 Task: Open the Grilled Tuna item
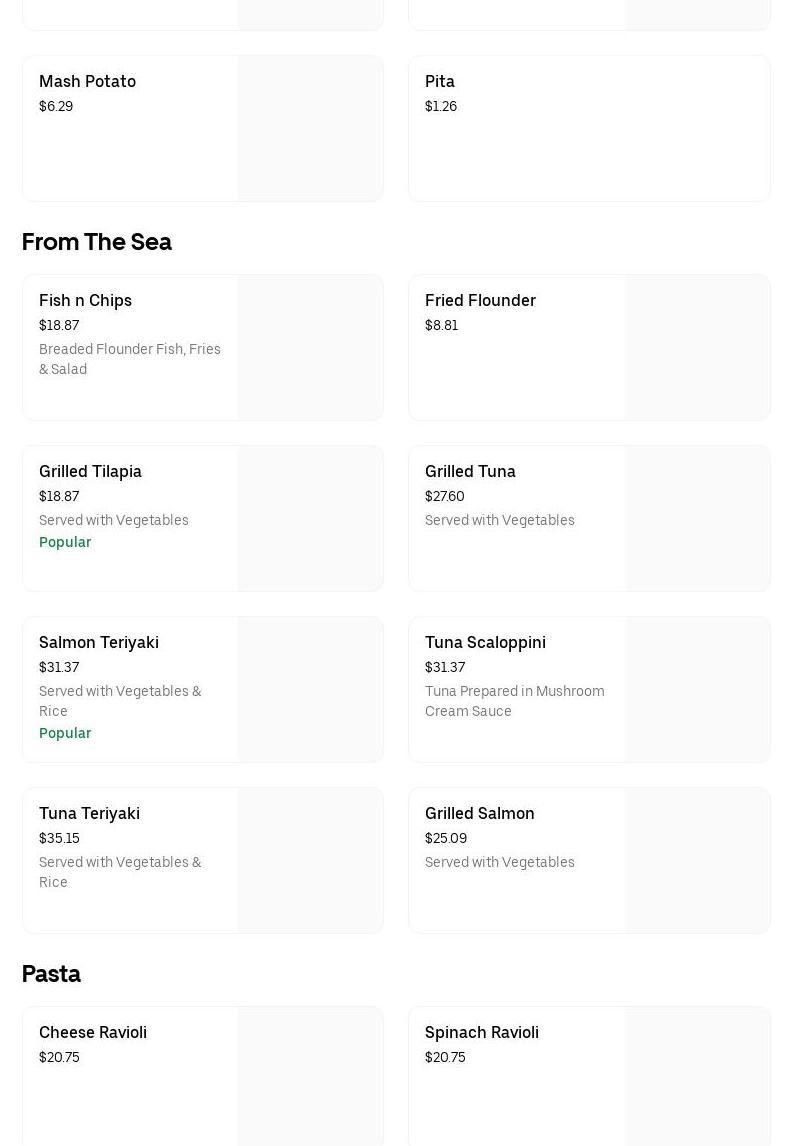tap(470, 472)
